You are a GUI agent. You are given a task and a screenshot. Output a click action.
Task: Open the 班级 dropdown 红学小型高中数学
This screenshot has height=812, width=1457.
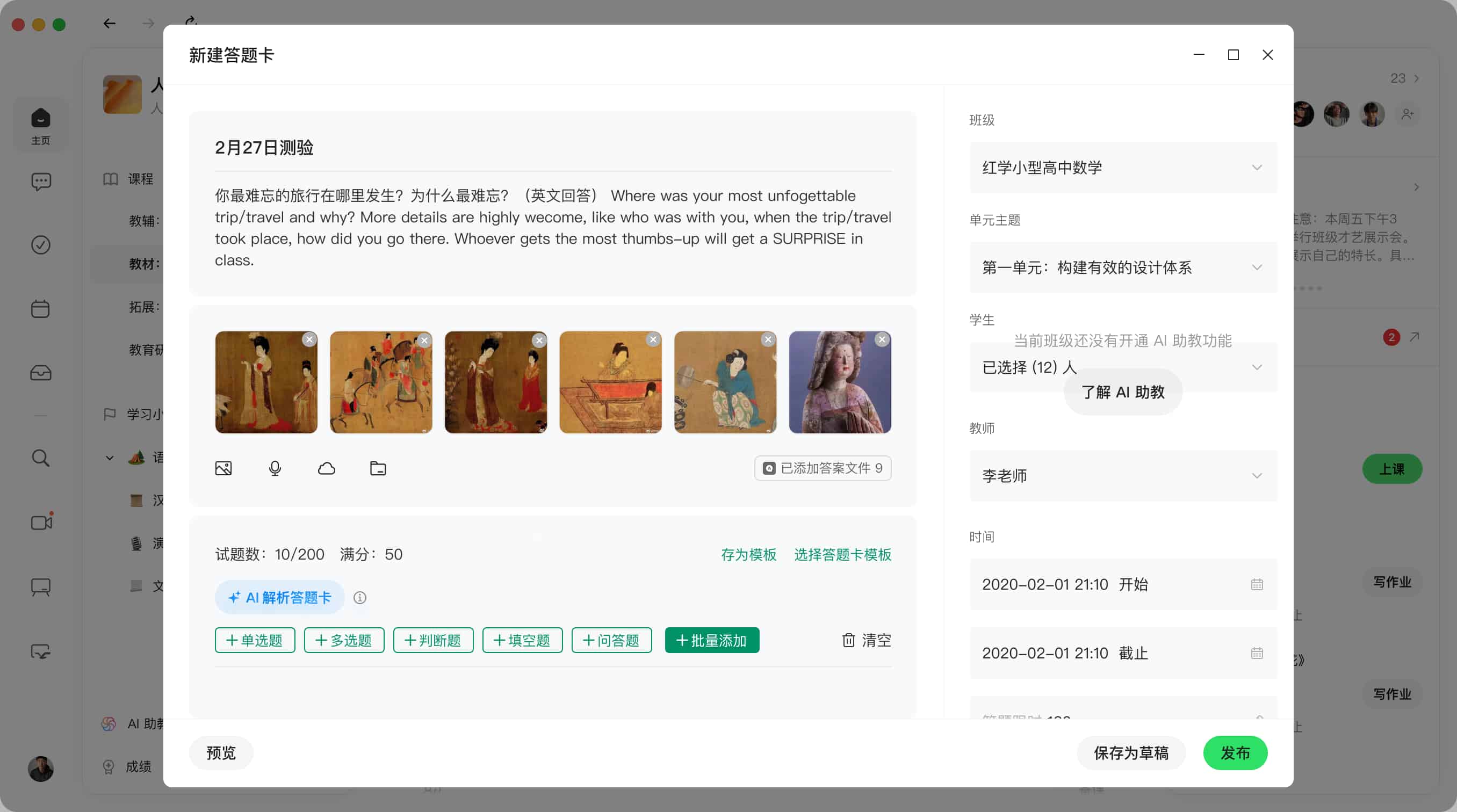click(x=1123, y=168)
